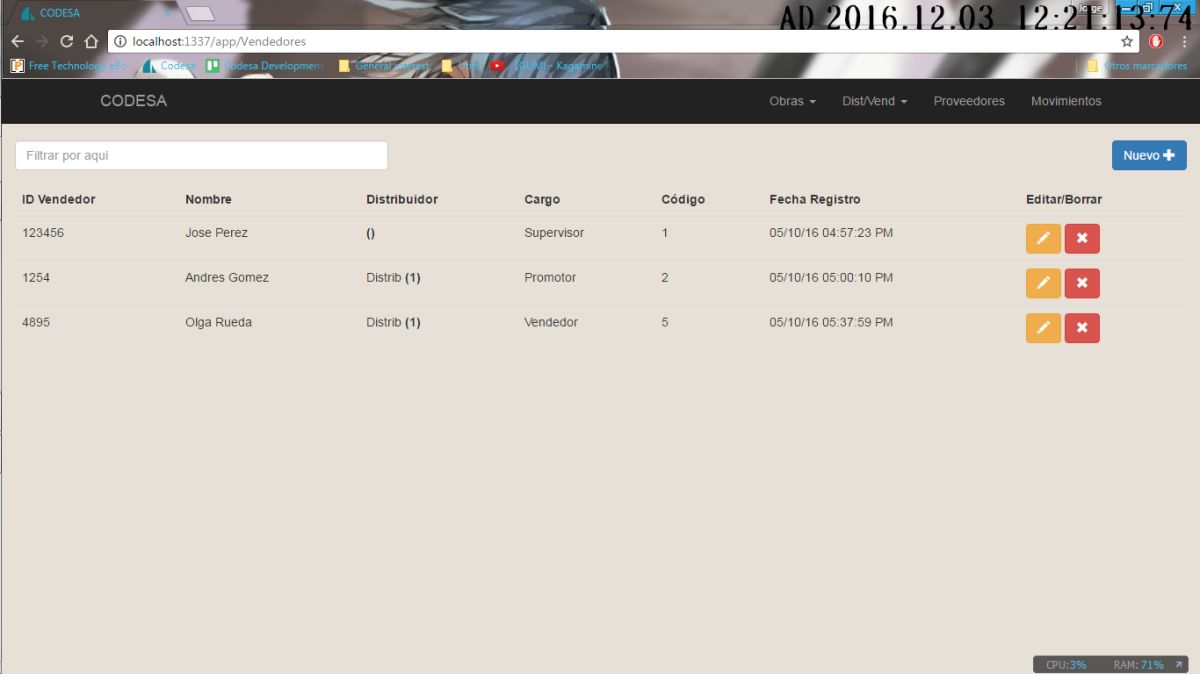This screenshot has width=1200, height=674.
Task: Click the Cargo column header
Action: click(x=542, y=199)
